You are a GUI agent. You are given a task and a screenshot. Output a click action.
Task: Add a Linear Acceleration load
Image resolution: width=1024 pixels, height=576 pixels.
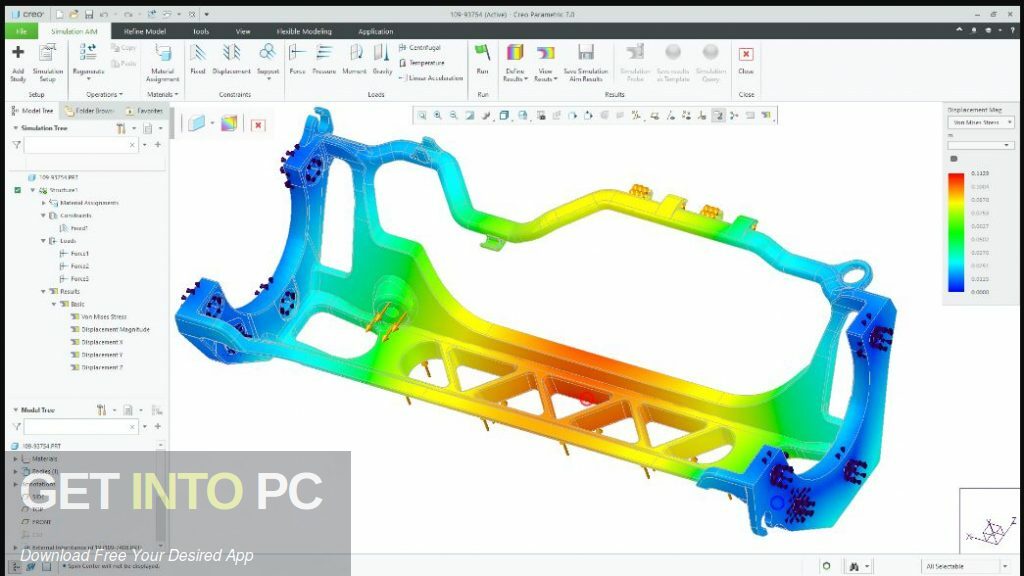point(430,78)
